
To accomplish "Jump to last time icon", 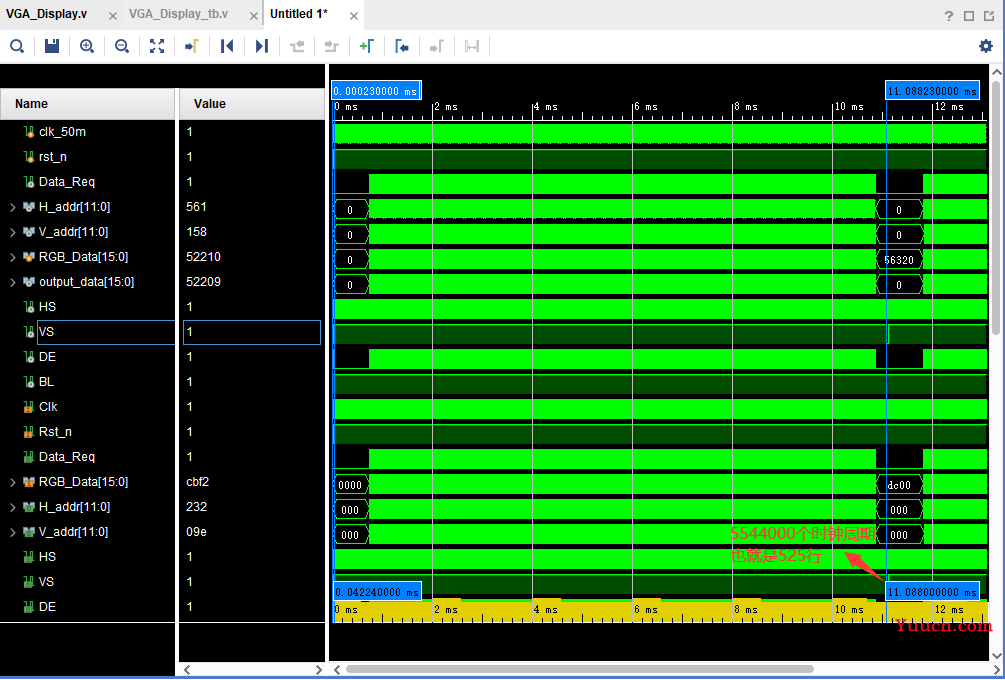I will tap(262, 46).
